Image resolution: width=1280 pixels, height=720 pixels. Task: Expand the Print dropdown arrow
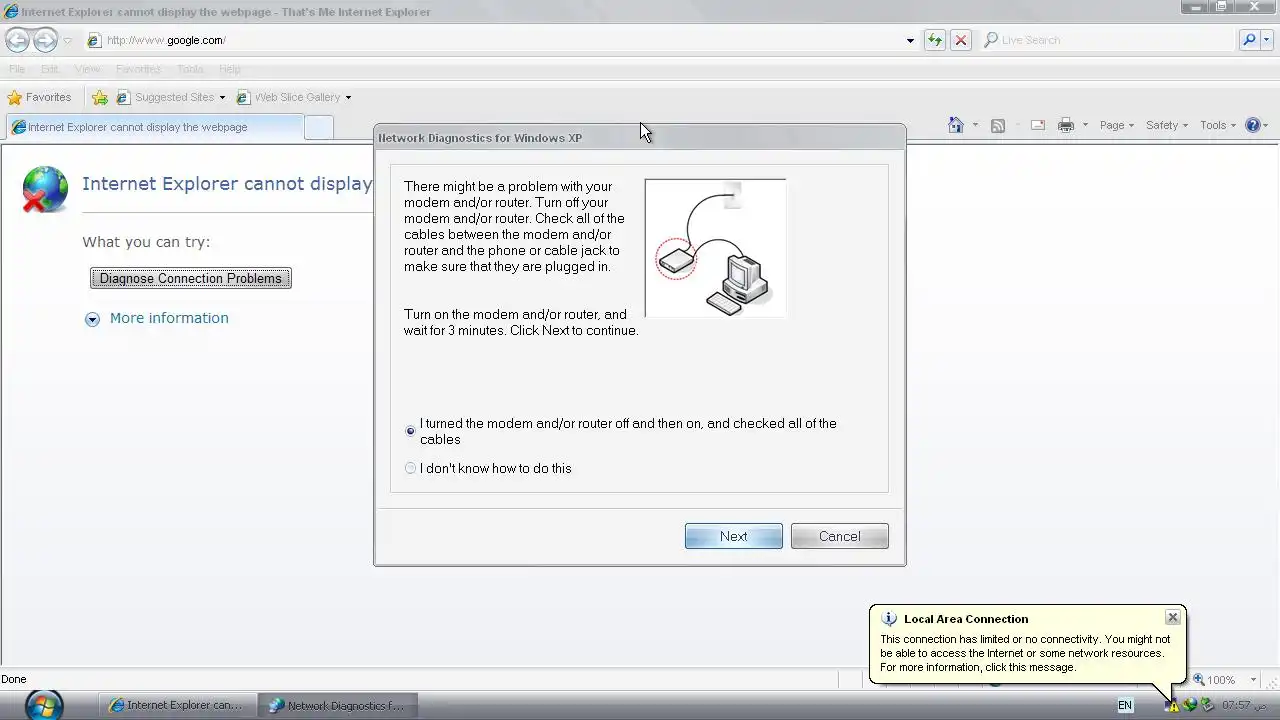1085,126
